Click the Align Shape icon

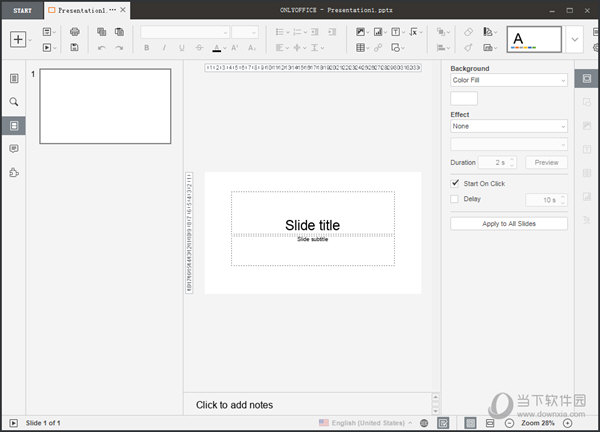coord(441,48)
